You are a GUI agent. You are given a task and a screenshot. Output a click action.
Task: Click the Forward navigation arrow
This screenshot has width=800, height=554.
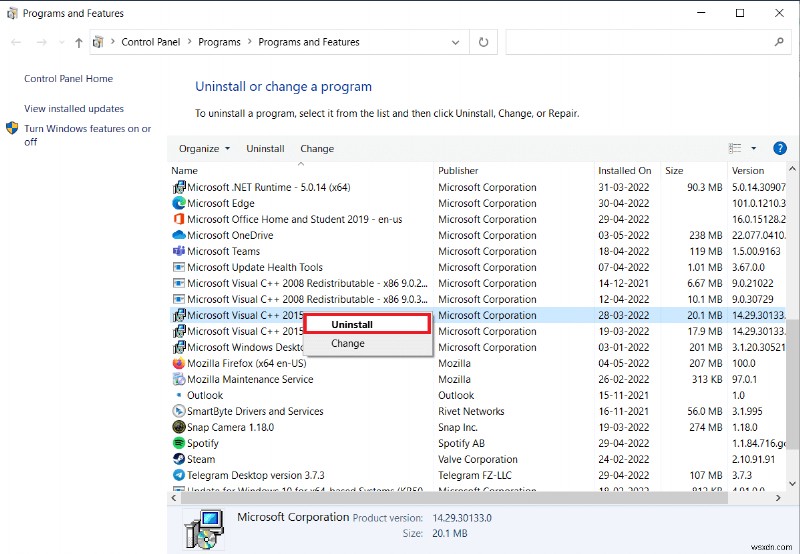coord(42,42)
